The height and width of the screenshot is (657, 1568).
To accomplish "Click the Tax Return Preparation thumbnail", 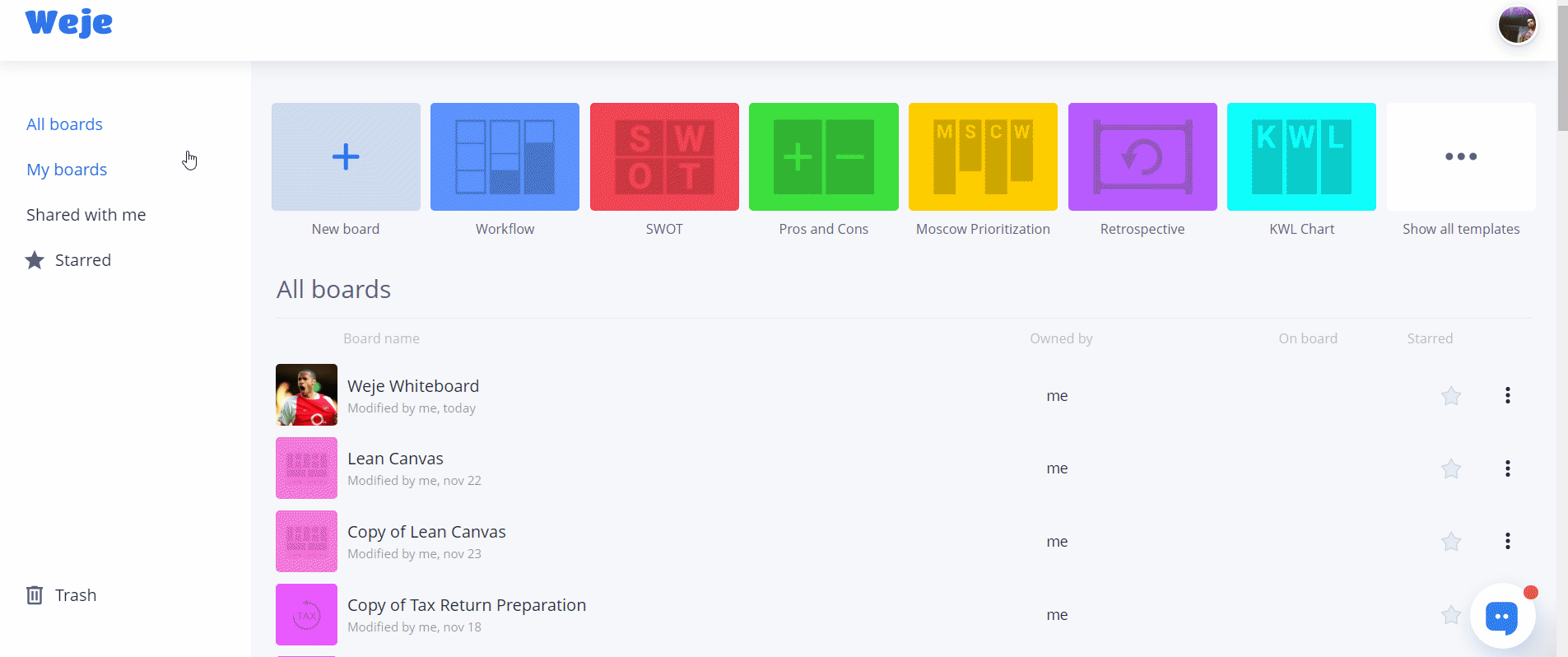I will [306, 614].
